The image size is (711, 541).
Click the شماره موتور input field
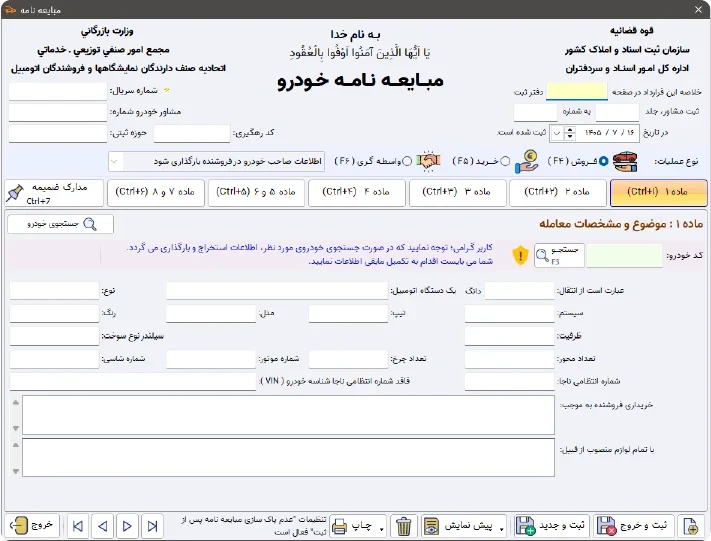[211, 359]
